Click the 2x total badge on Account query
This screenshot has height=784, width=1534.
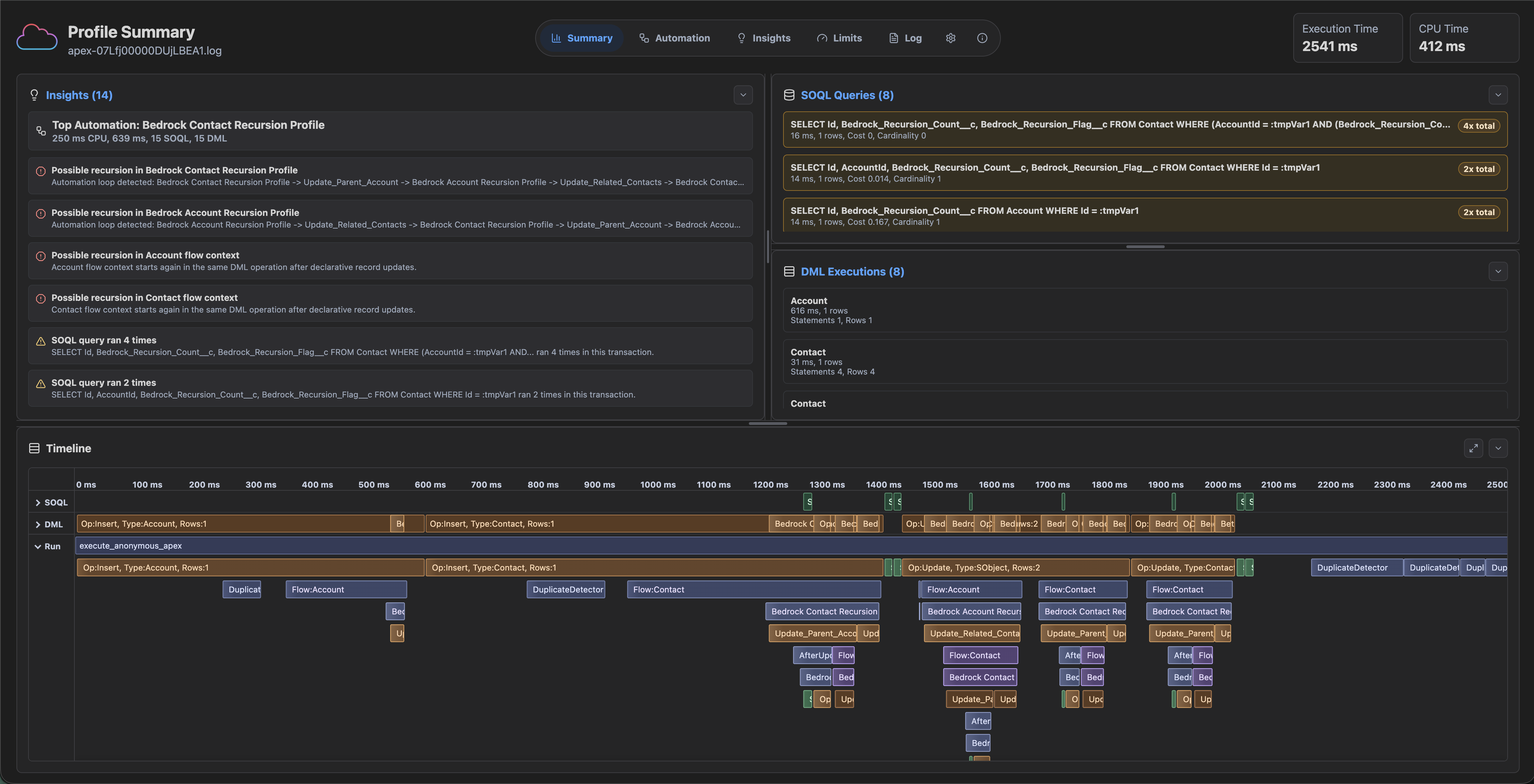coord(1478,212)
